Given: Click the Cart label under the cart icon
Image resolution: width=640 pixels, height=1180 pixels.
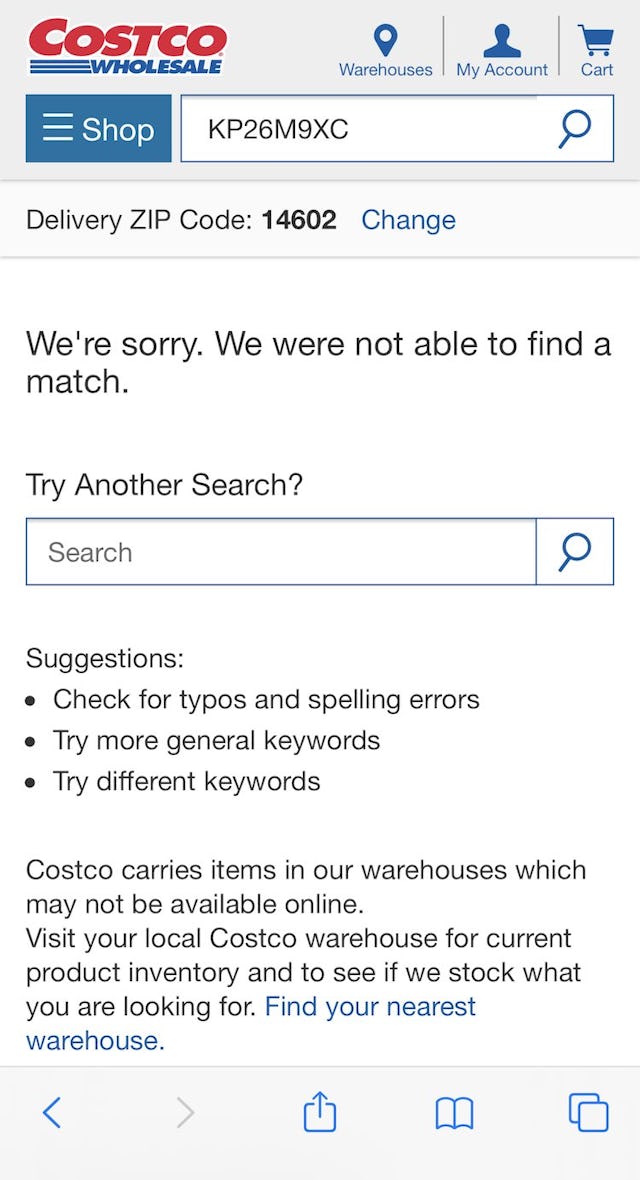Looking at the screenshot, I should (596, 69).
